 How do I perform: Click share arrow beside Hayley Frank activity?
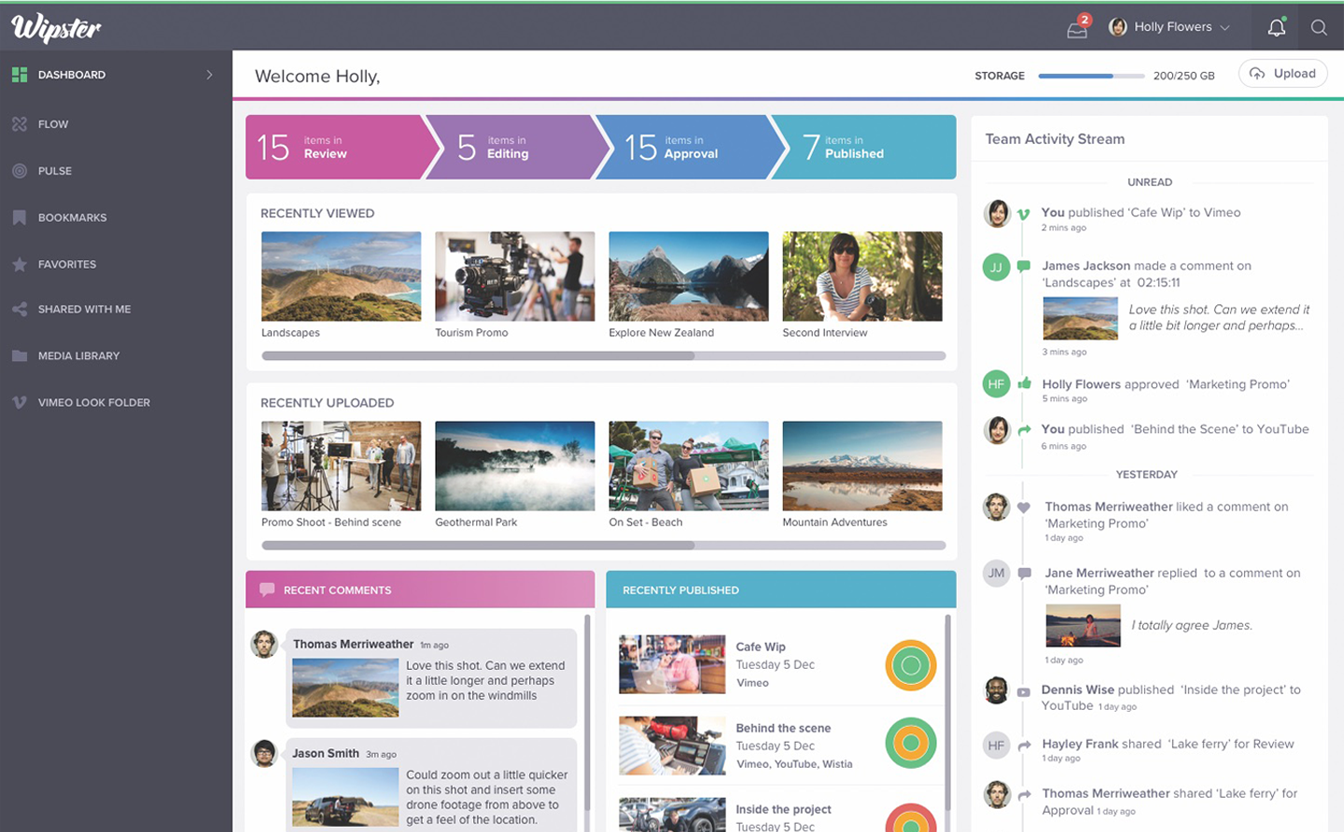(x=1024, y=745)
